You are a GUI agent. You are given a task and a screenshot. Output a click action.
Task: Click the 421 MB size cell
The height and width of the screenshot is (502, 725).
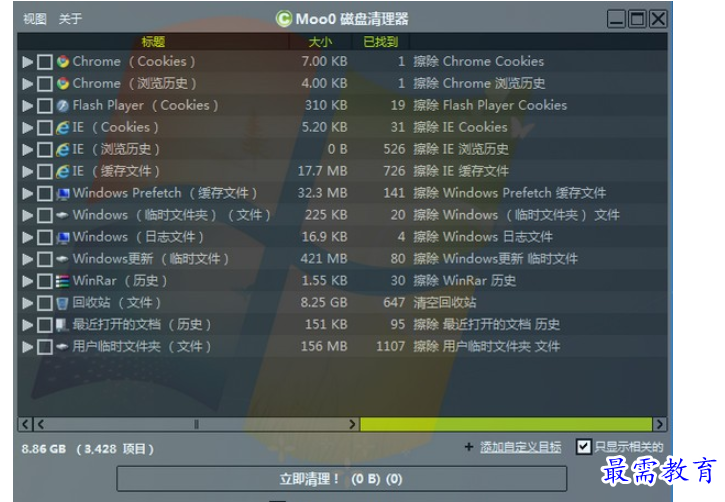pos(324,259)
